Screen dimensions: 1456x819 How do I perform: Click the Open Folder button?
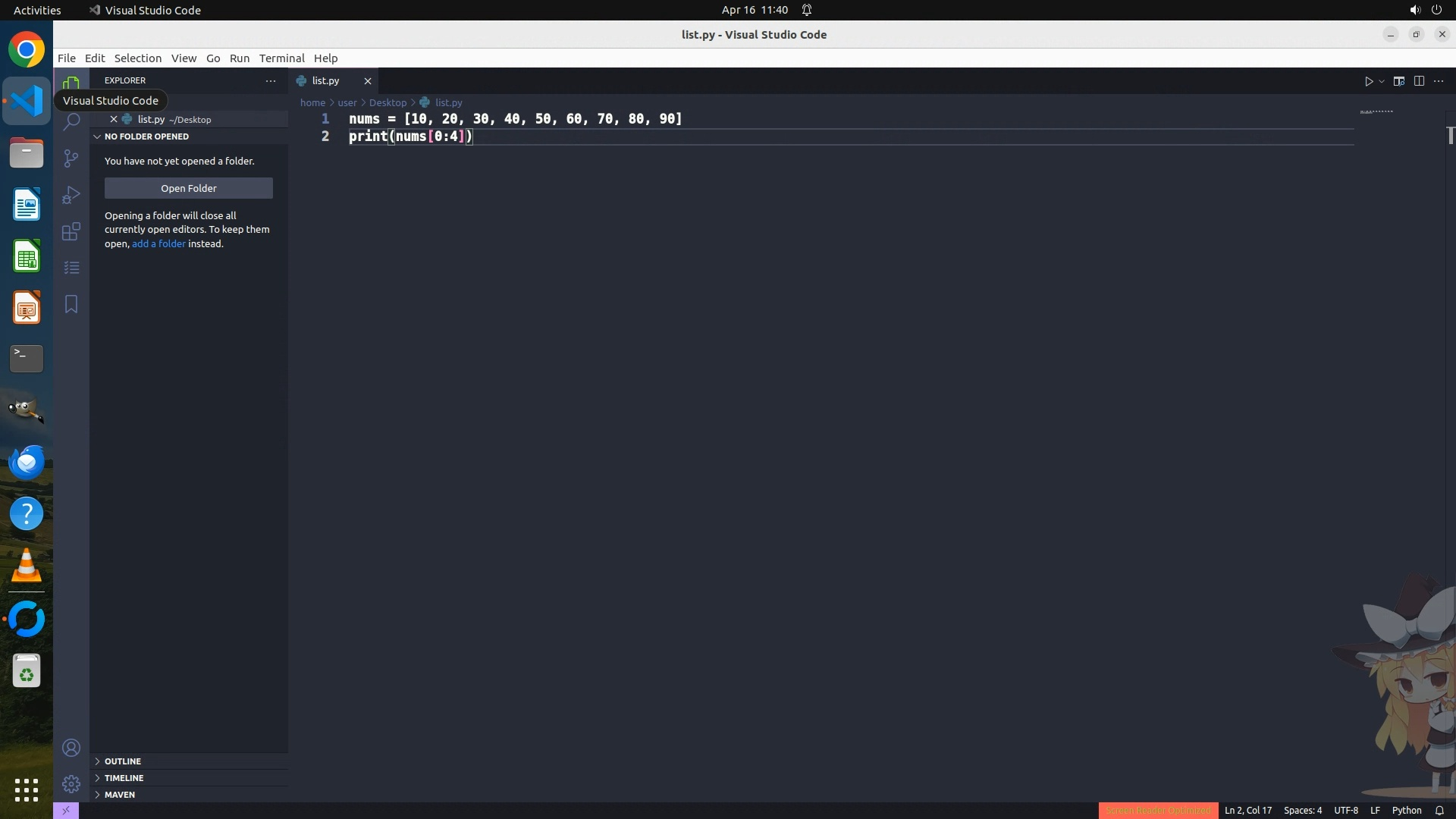point(188,188)
